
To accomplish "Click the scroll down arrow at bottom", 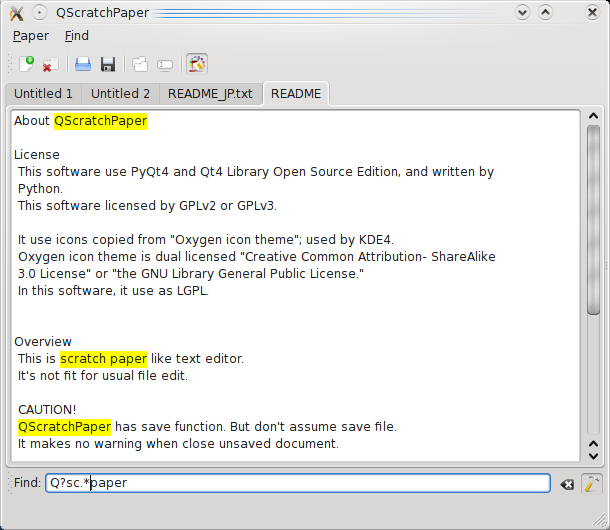I will point(593,456).
